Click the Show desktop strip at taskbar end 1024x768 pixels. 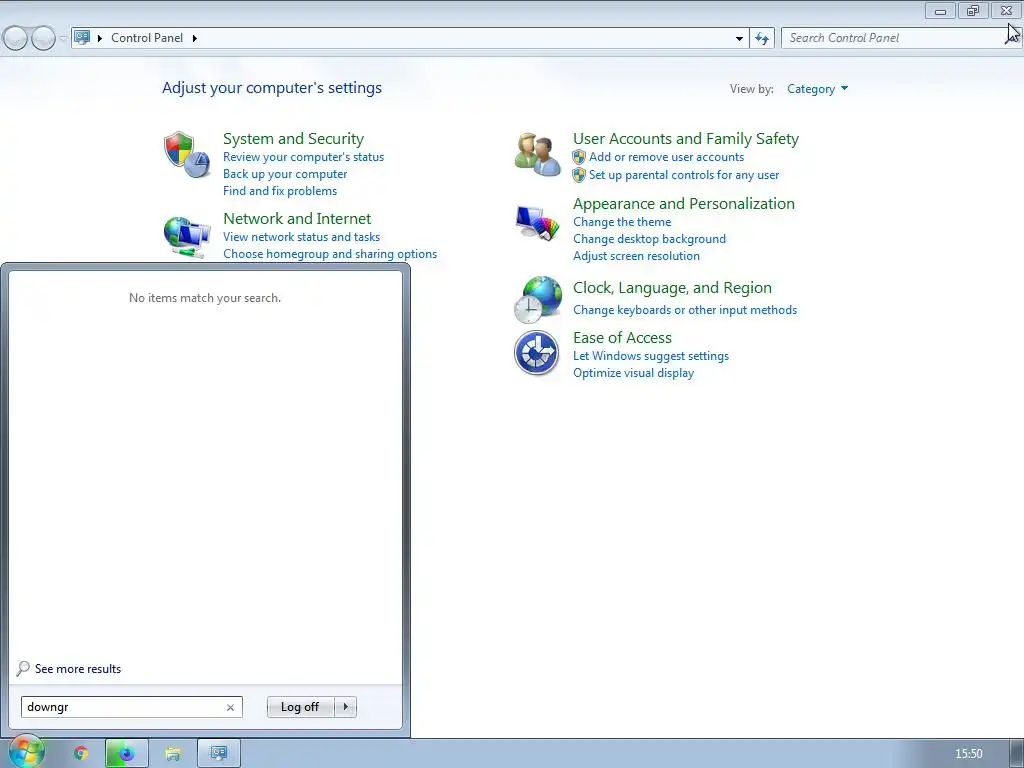(x=1016, y=754)
